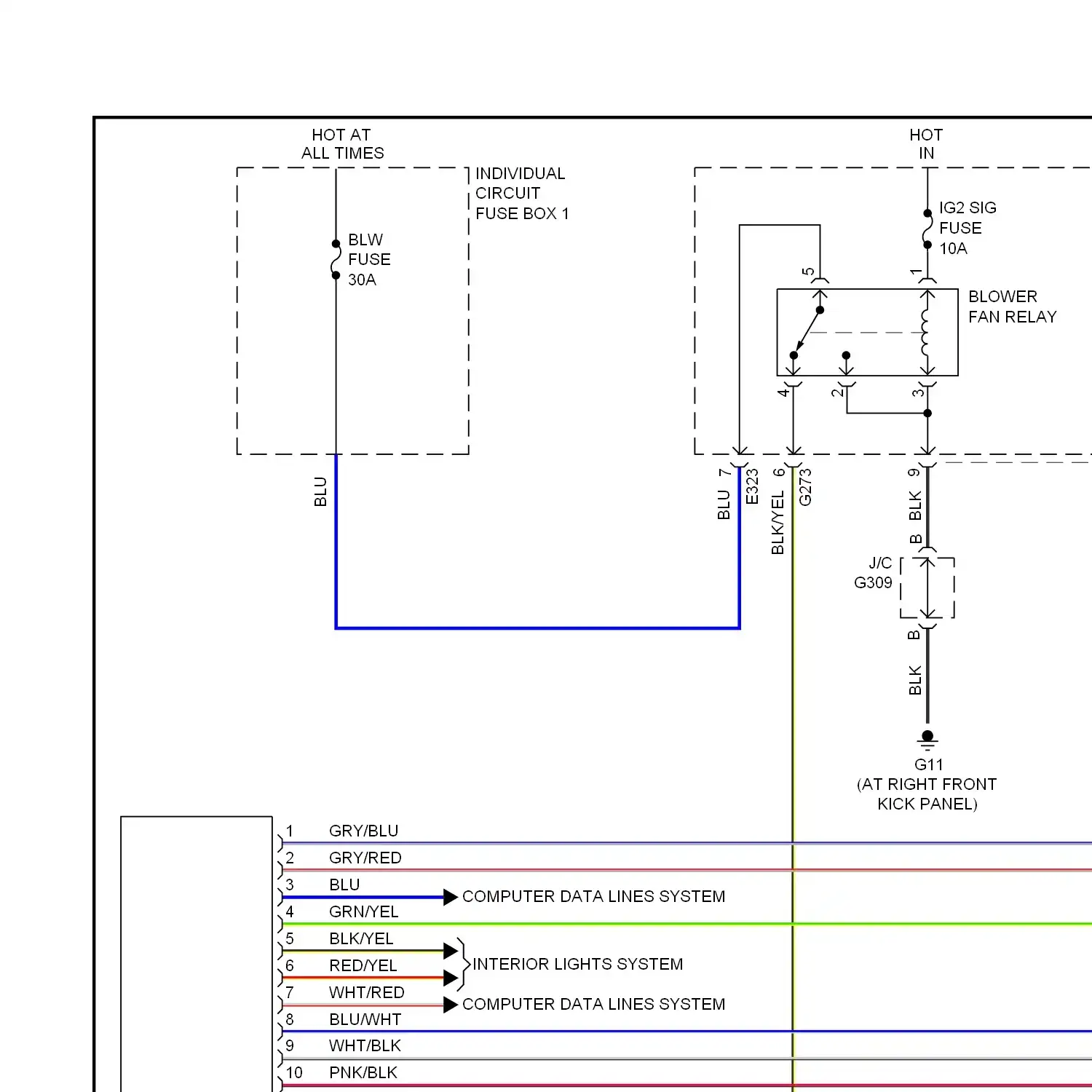Screen dimensions: 1092x1092
Task: Select the 'BLOWER FAN RELAY' label
Action: tap(1012, 306)
